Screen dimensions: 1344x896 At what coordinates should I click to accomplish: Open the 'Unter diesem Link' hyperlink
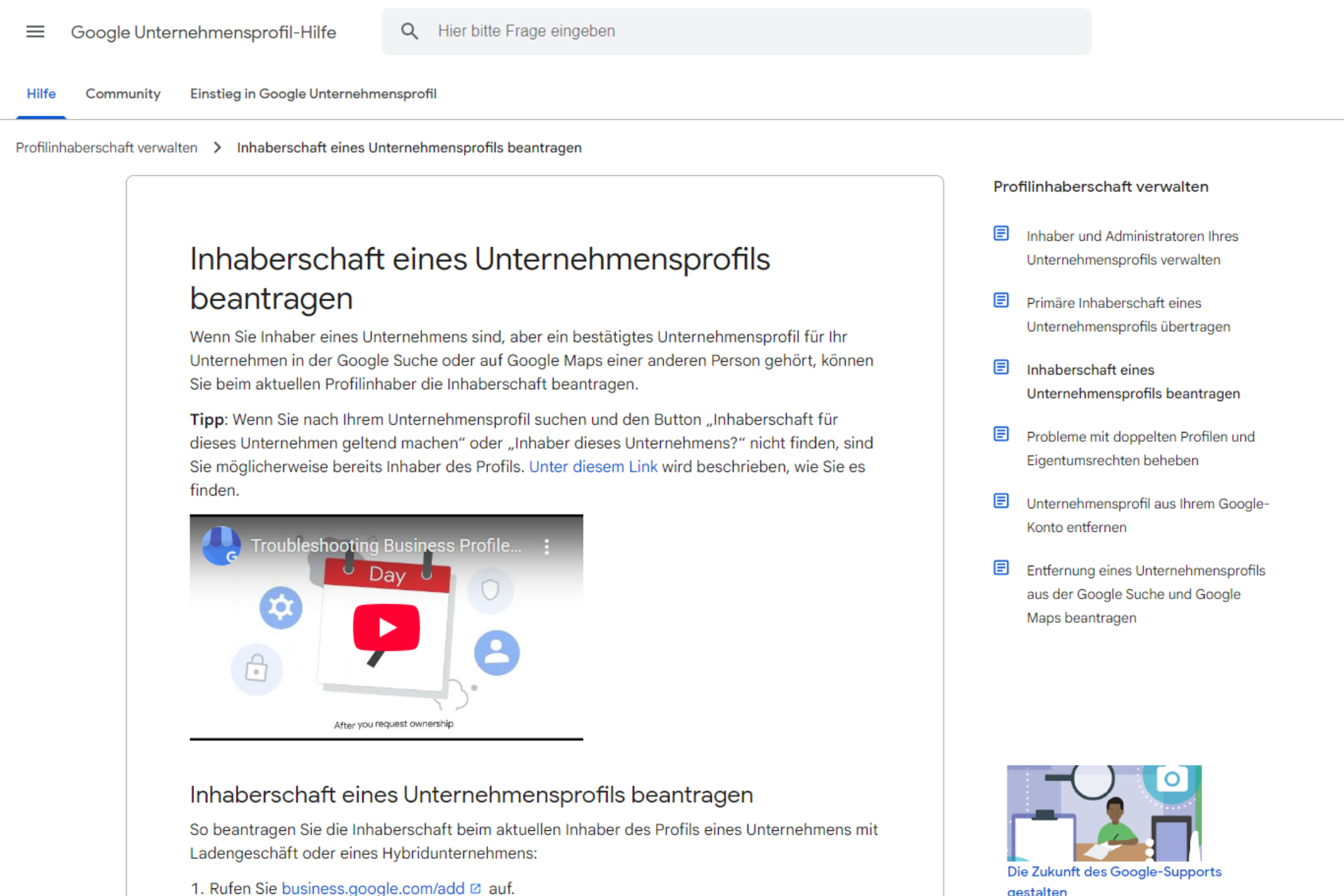(x=593, y=466)
